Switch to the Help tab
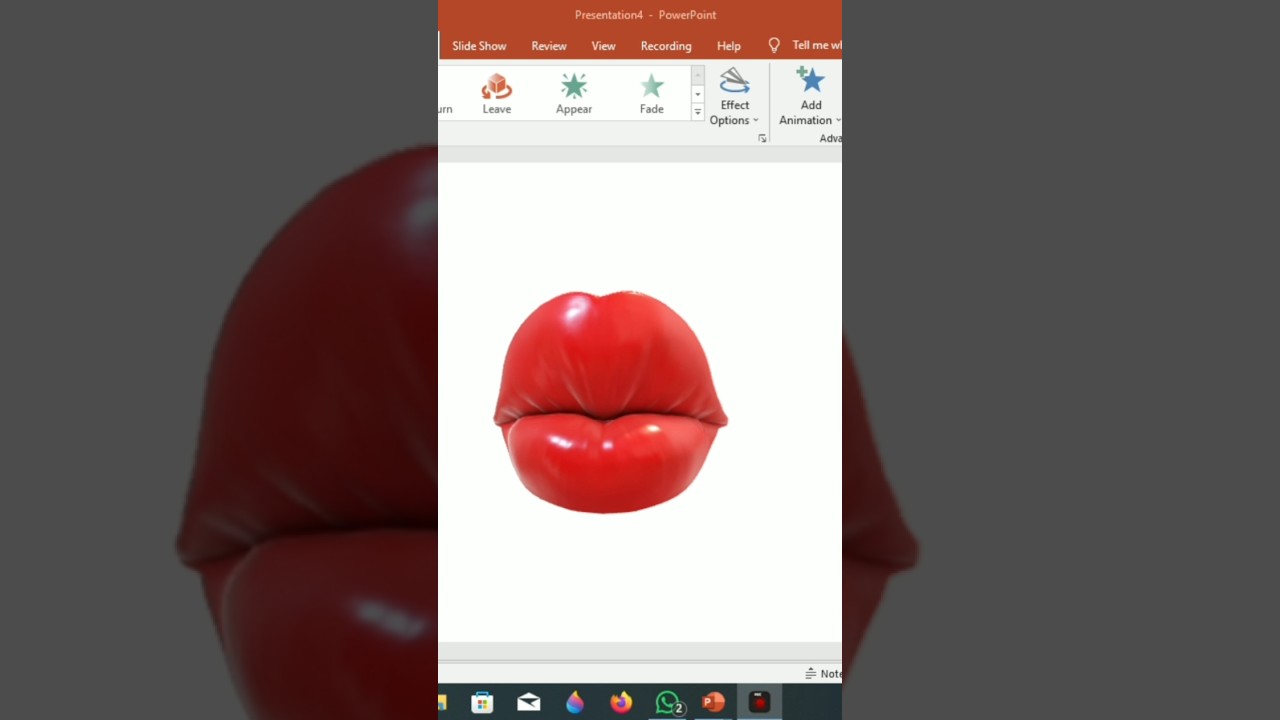1280x720 pixels. [x=729, y=46]
